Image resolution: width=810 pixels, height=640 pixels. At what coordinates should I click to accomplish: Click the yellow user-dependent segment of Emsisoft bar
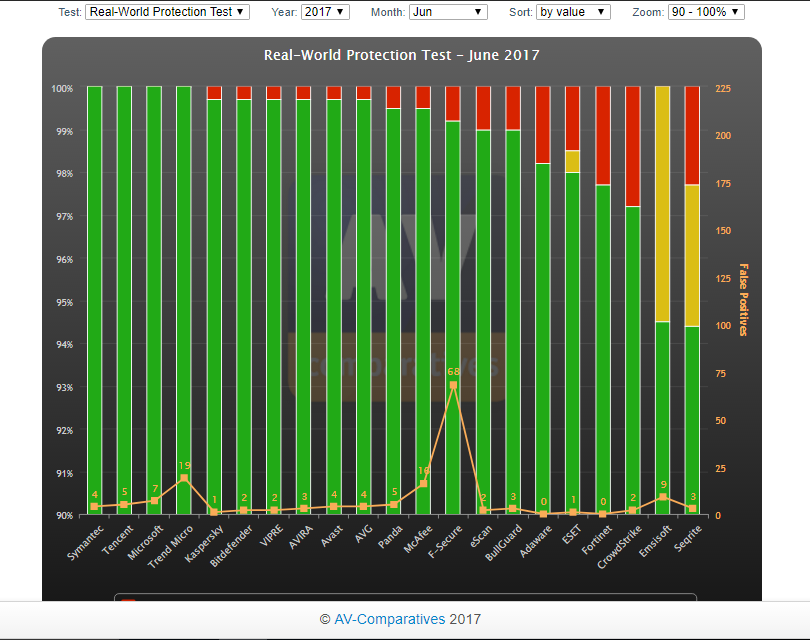tap(662, 204)
